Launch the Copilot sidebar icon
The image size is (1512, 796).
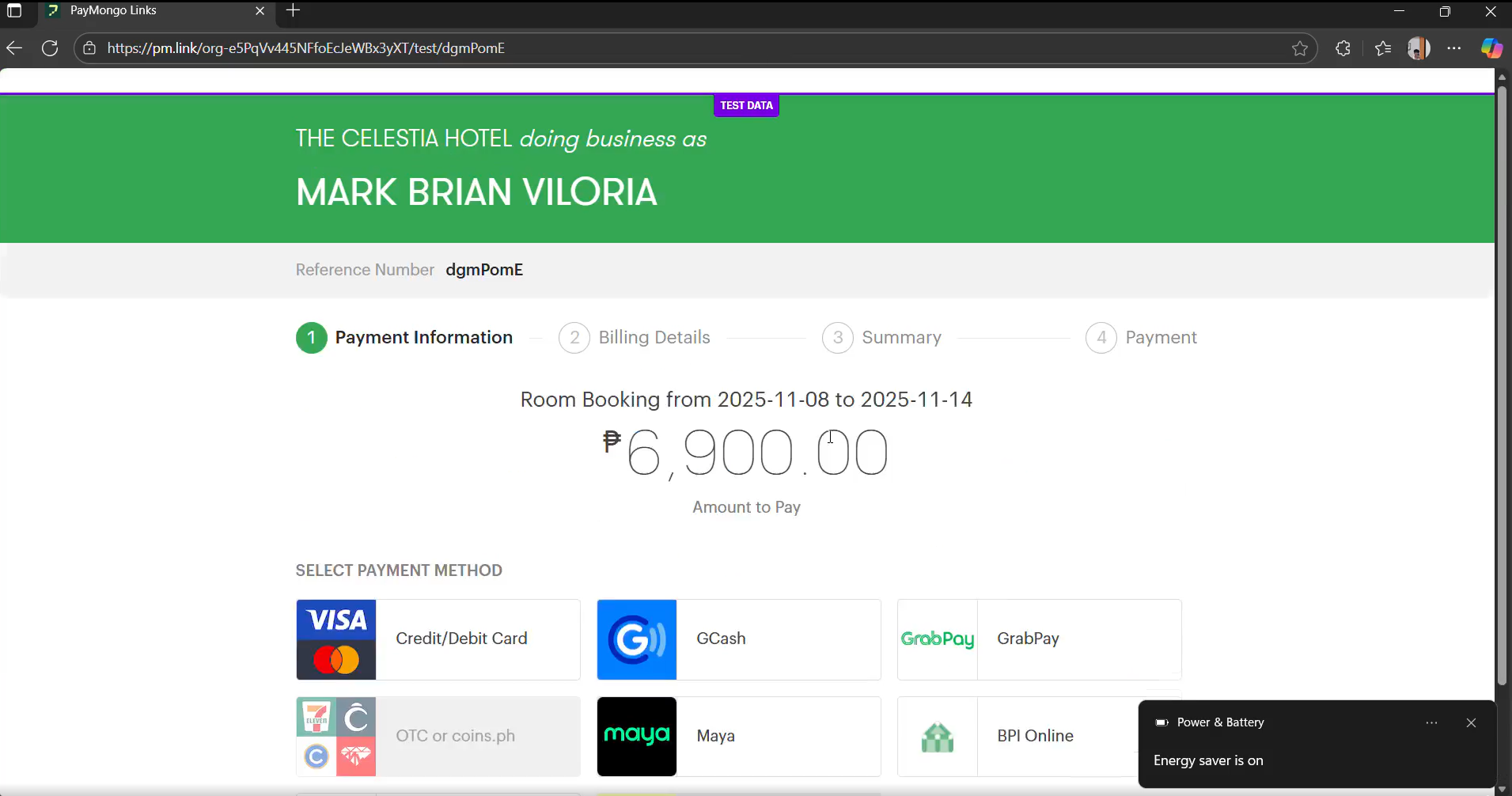[x=1491, y=48]
